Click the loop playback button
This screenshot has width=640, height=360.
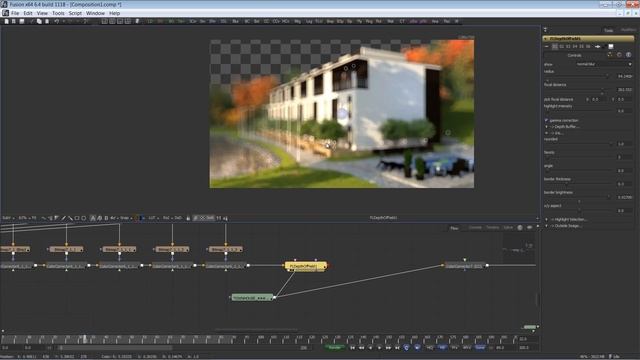tap(407, 347)
